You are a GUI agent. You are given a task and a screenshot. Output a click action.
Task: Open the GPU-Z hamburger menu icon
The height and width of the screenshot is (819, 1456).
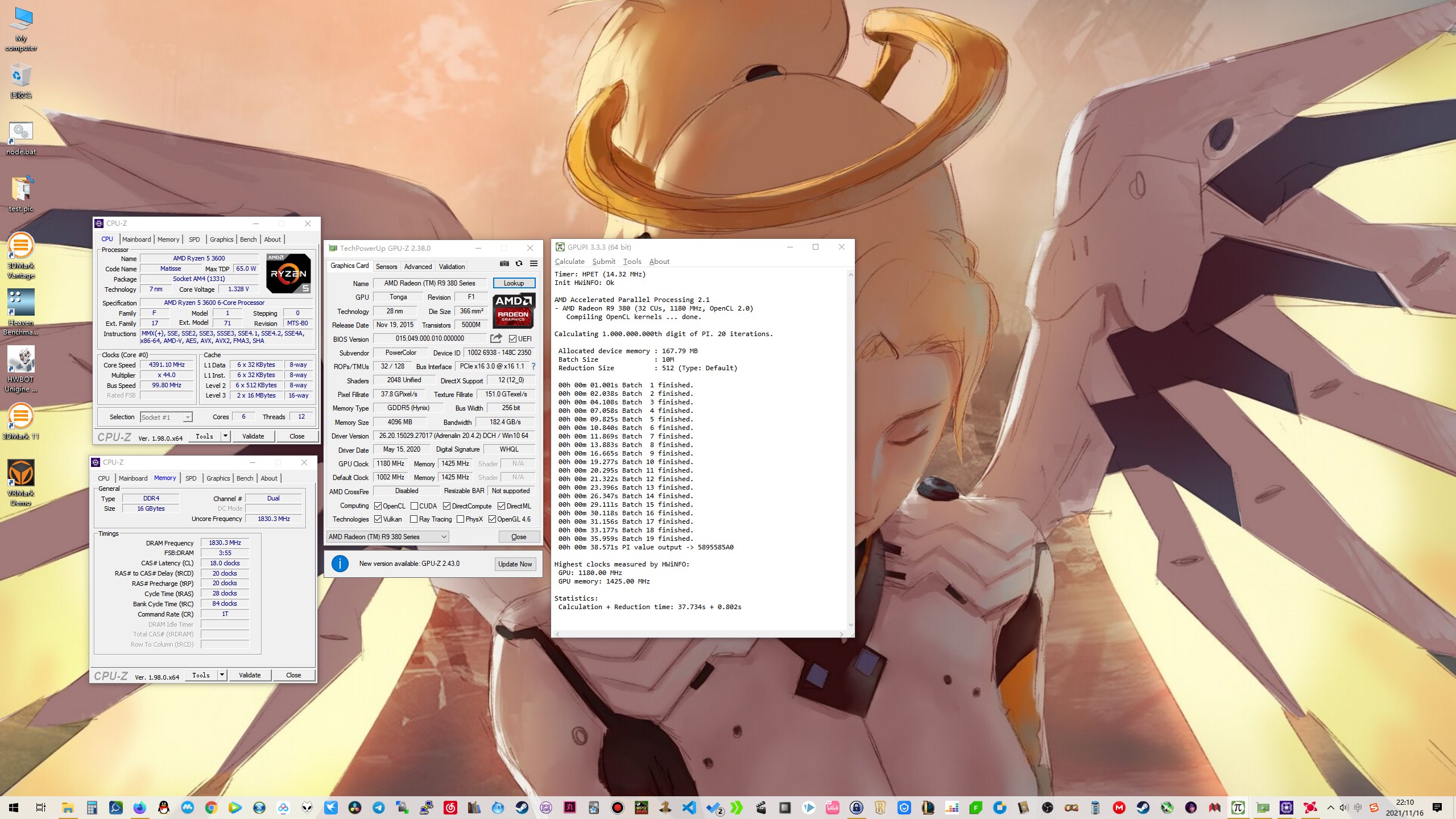[533, 263]
